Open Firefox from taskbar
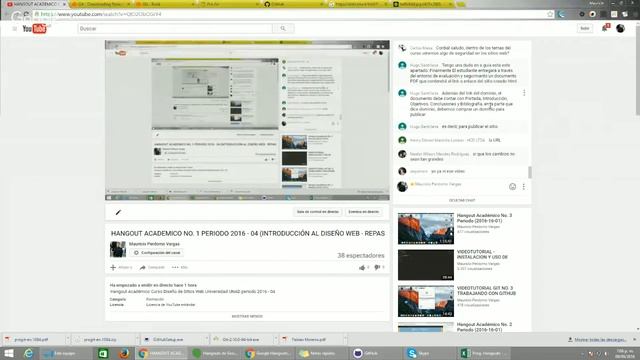 tap(124, 353)
